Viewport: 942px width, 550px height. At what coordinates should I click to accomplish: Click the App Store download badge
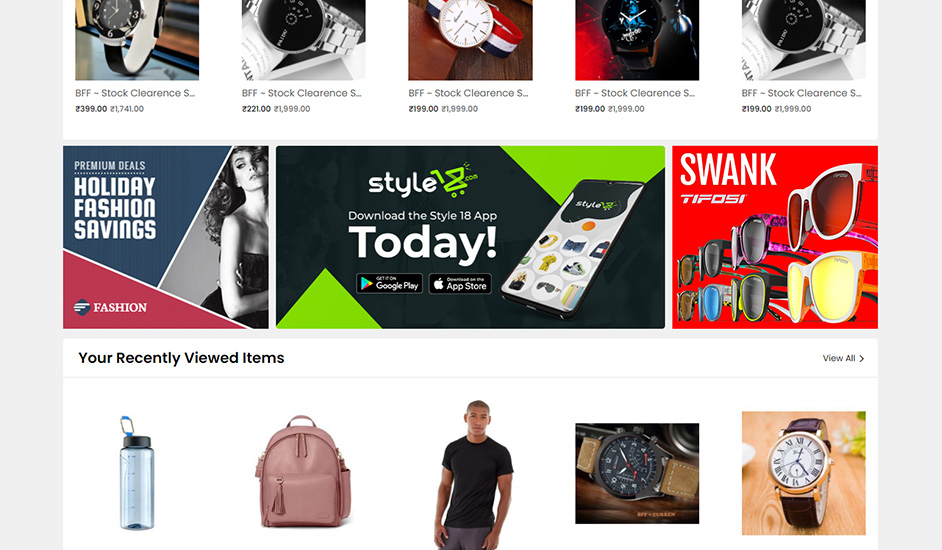(x=460, y=284)
